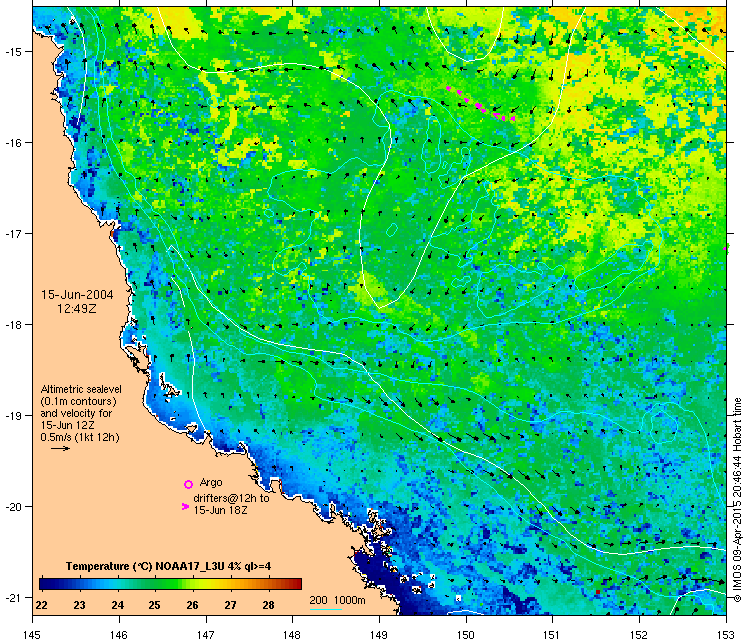Click the temperature color bar legend
This screenshot has height=640, width=750.
[x=170, y=584]
